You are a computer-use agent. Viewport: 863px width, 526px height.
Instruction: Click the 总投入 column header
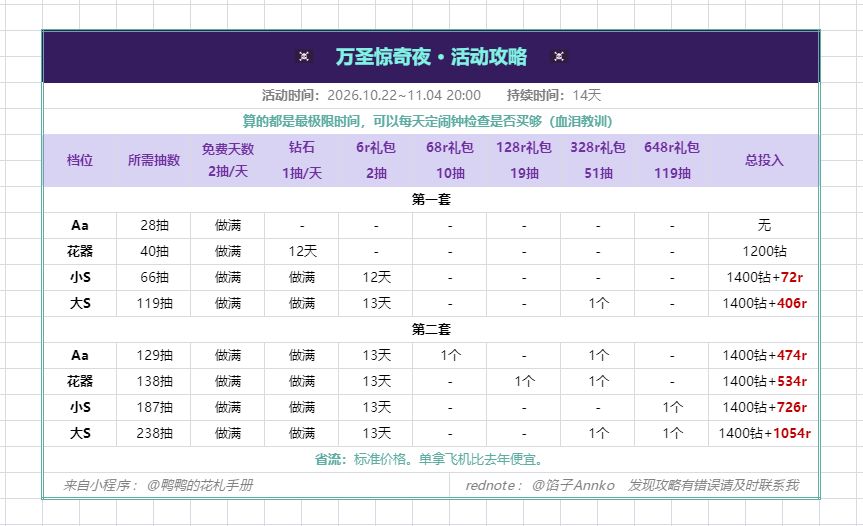pos(764,160)
